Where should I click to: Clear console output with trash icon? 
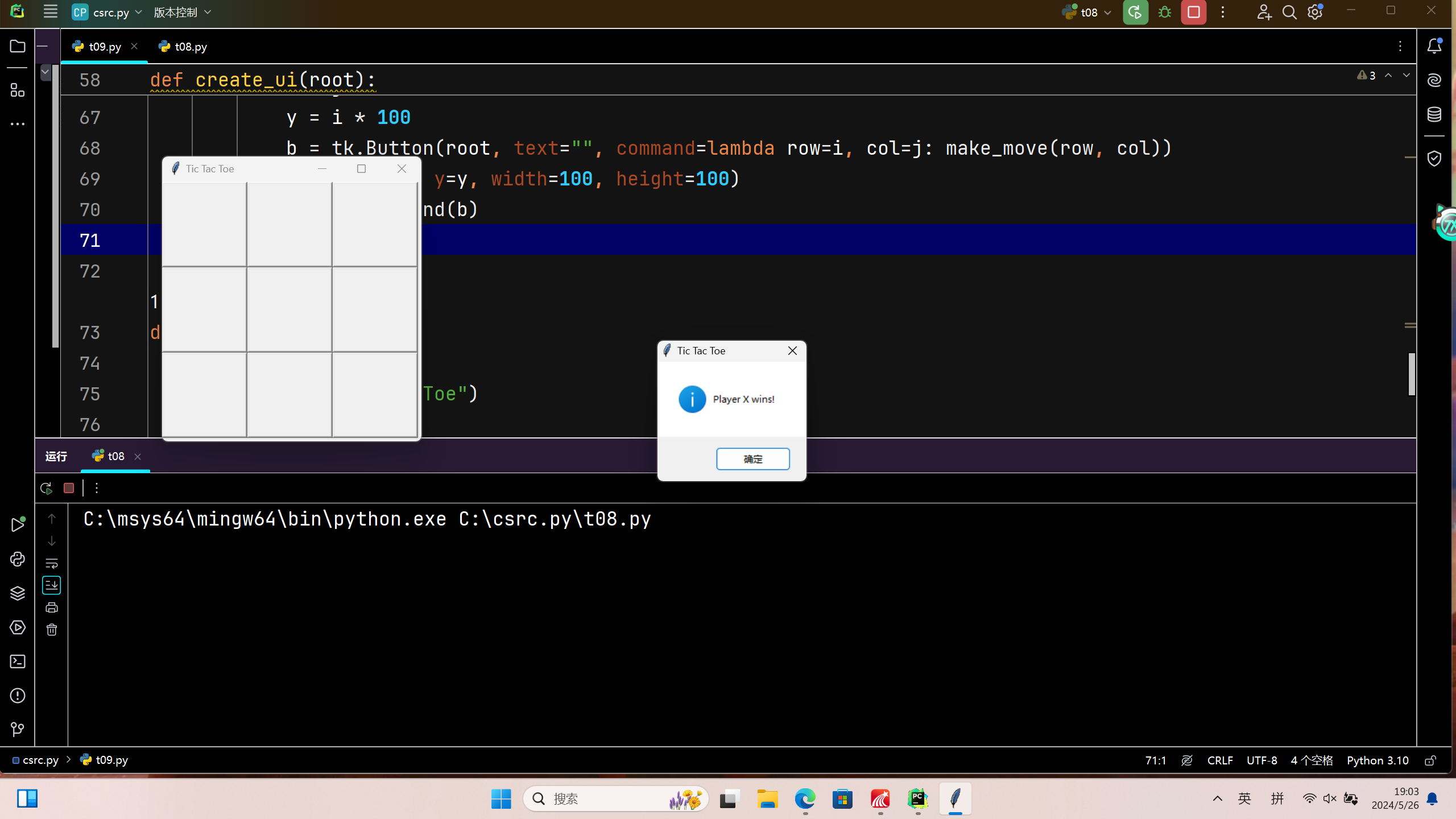[52, 630]
